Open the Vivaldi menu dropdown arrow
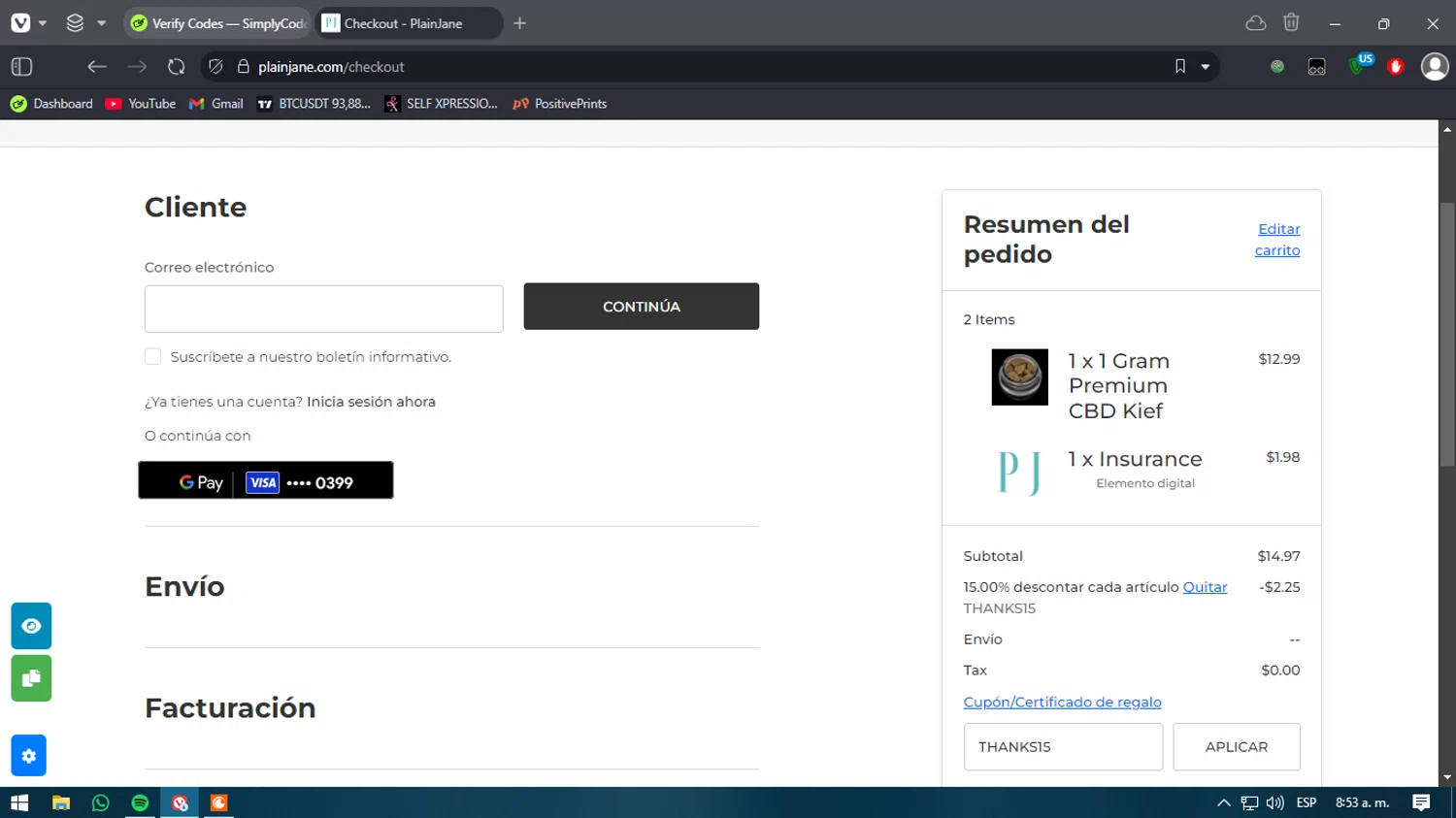 click(x=43, y=23)
